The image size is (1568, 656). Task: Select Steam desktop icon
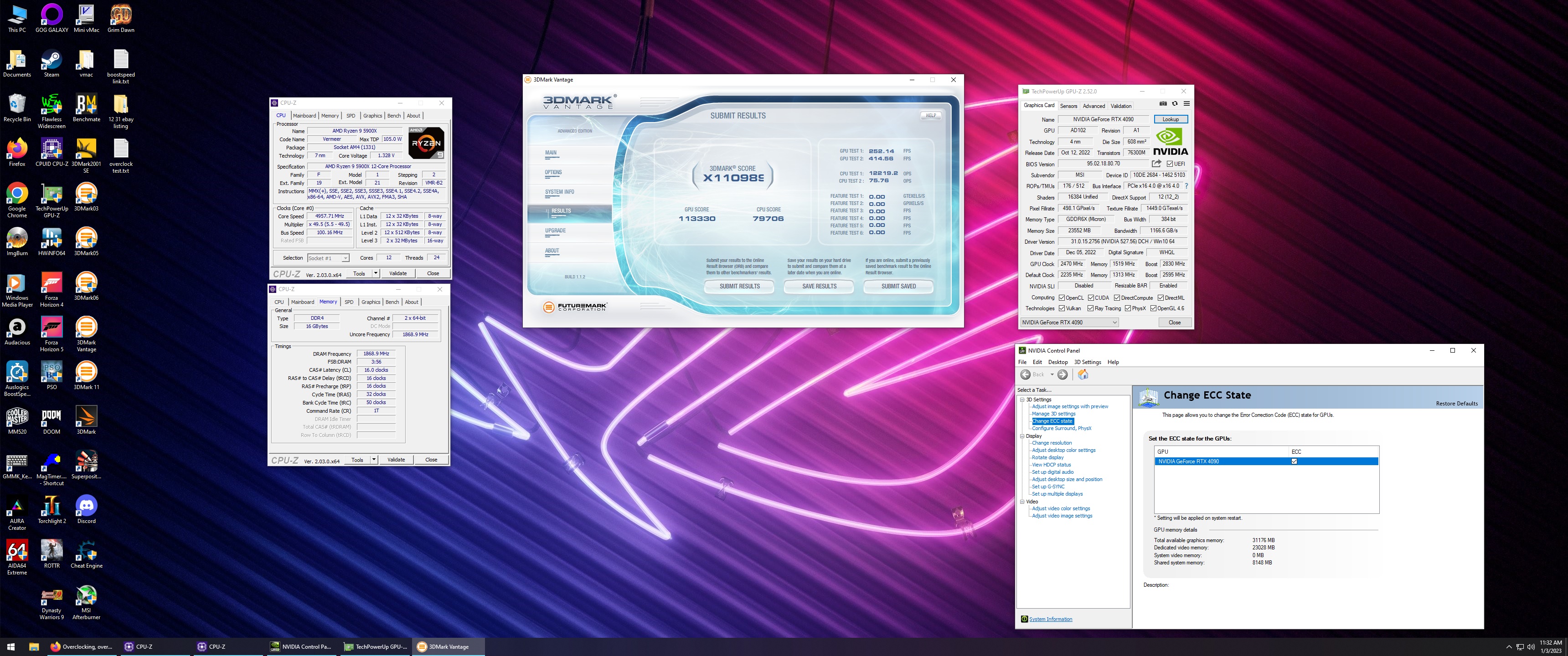[x=52, y=63]
